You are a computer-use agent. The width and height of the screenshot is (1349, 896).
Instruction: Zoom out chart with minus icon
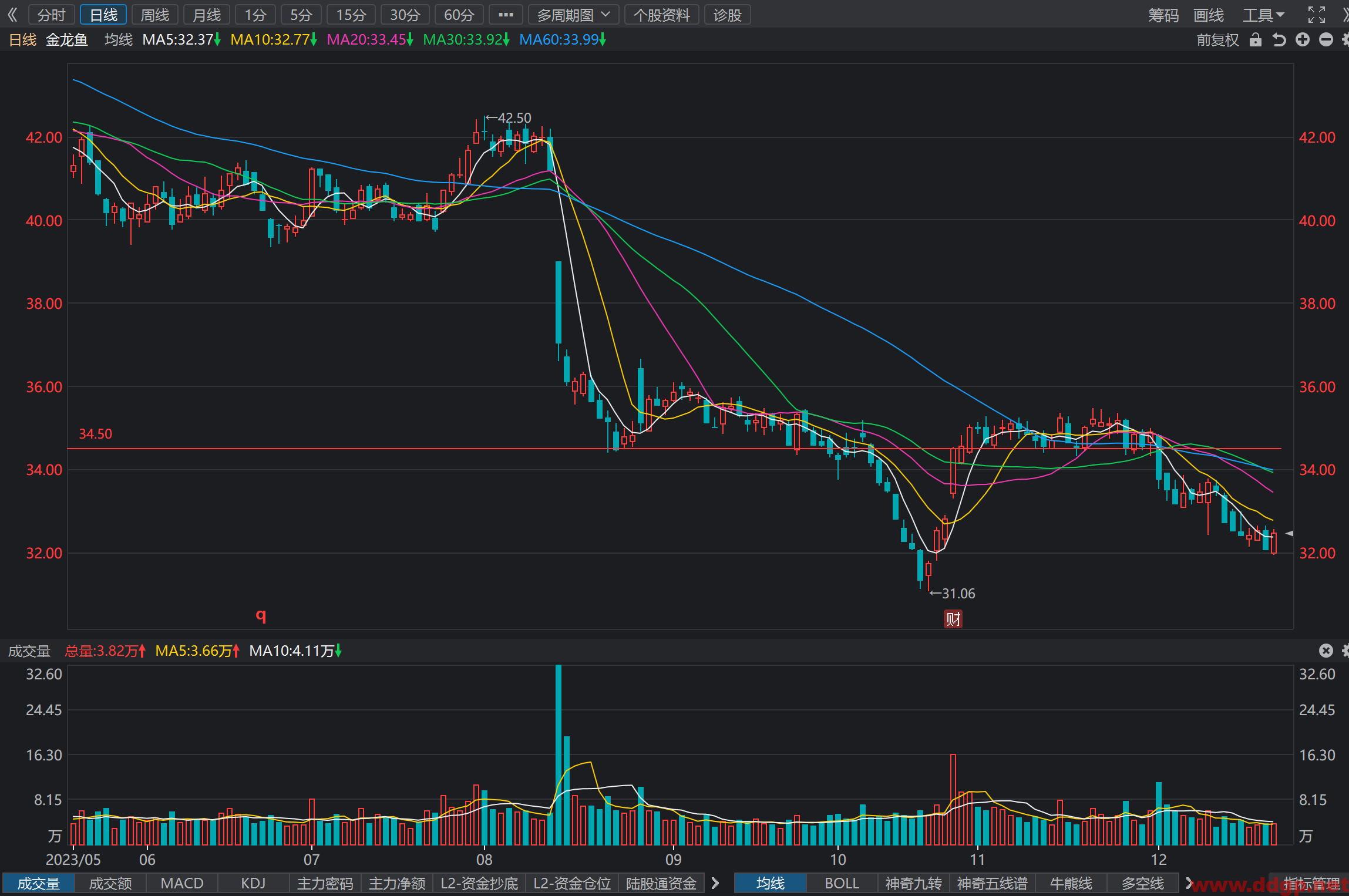click(1326, 39)
